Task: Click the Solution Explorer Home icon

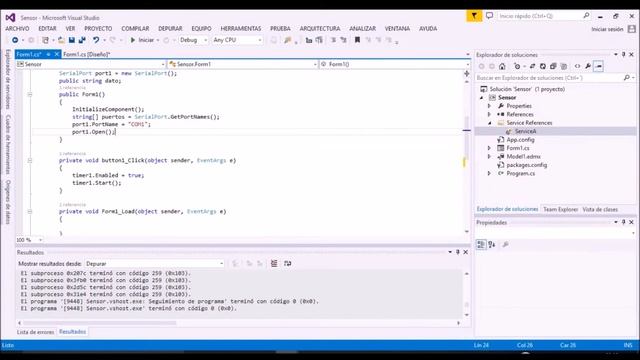Action: (502, 66)
